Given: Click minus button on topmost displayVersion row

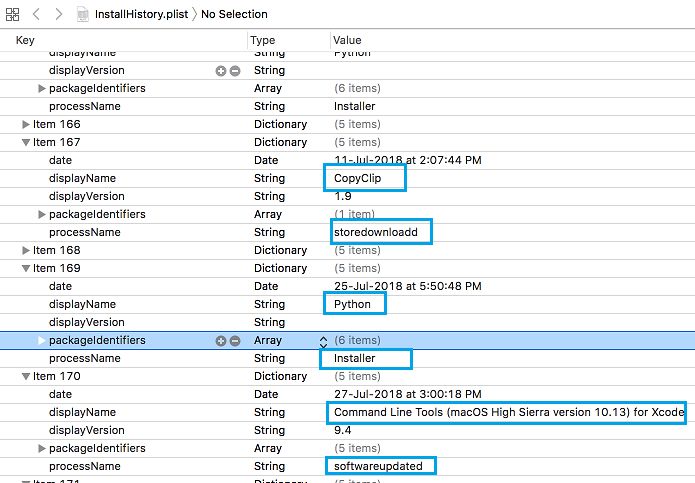Looking at the screenshot, I should [235, 71].
